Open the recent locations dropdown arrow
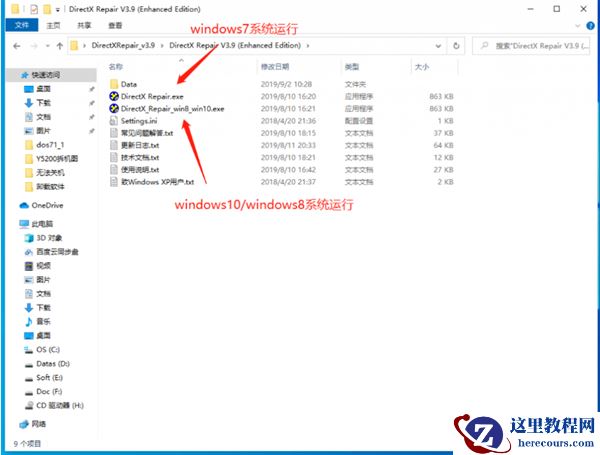Image resolution: width=600 pixels, height=455 pixels. coord(47,46)
